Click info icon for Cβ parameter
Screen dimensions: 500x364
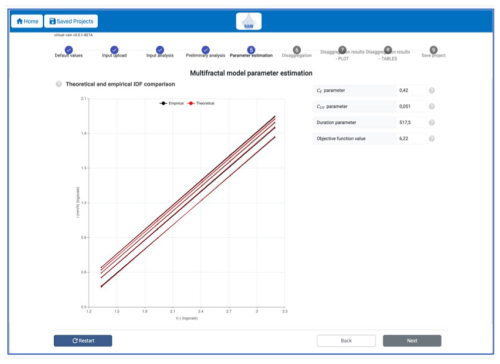(x=432, y=90)
